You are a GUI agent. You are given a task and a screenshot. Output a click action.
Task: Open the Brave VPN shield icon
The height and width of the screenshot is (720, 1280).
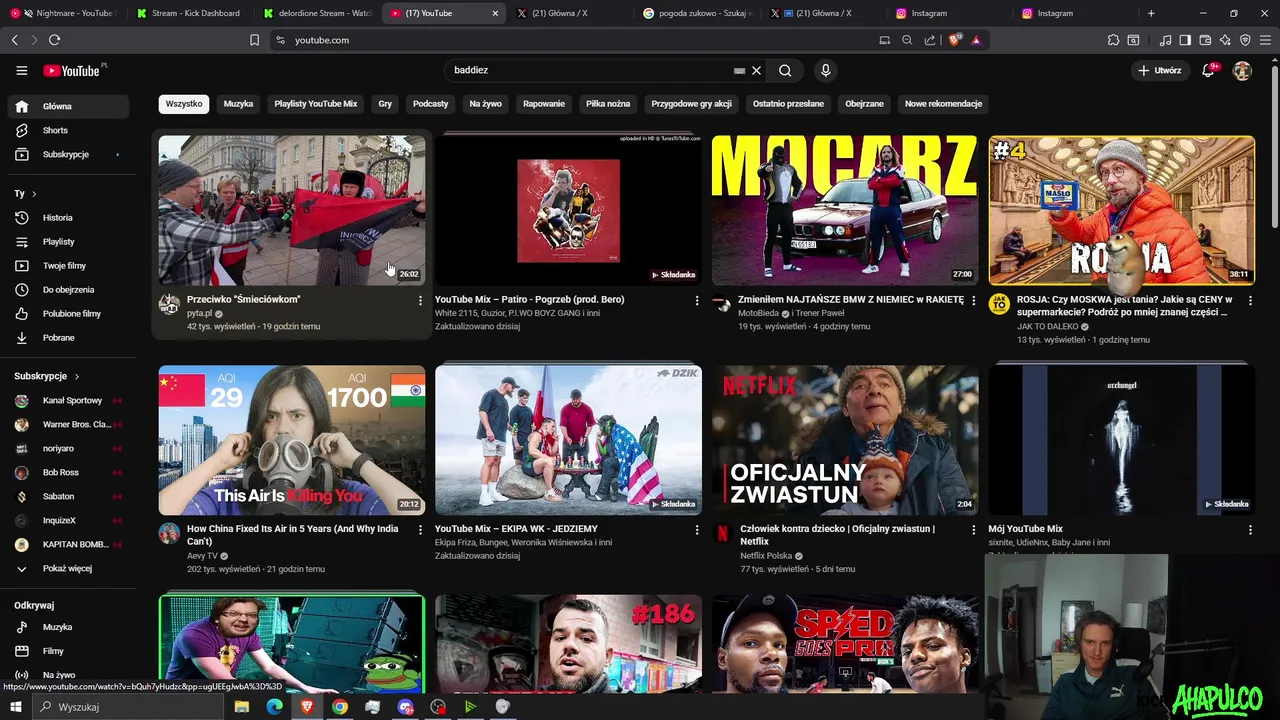(x=1245, y=40)
